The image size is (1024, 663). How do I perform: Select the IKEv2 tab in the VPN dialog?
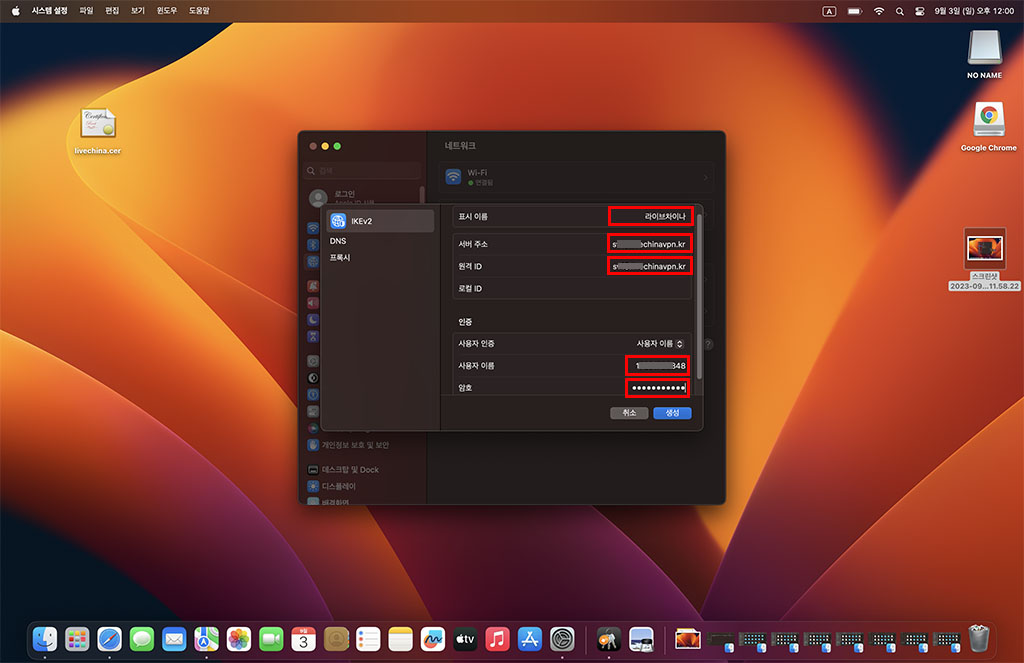tap(381, 221)
